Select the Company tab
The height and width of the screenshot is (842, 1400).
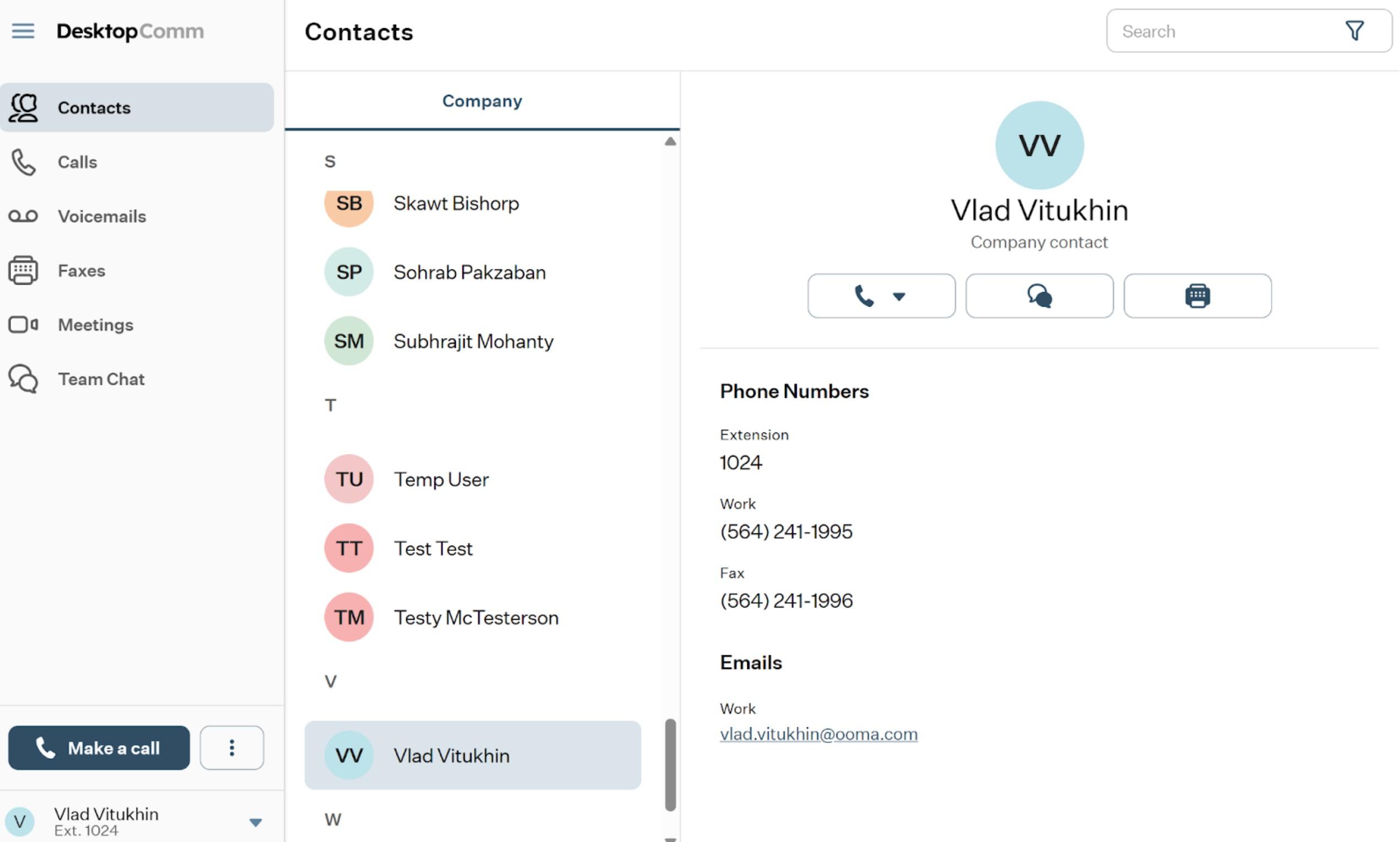coord(482,101)
